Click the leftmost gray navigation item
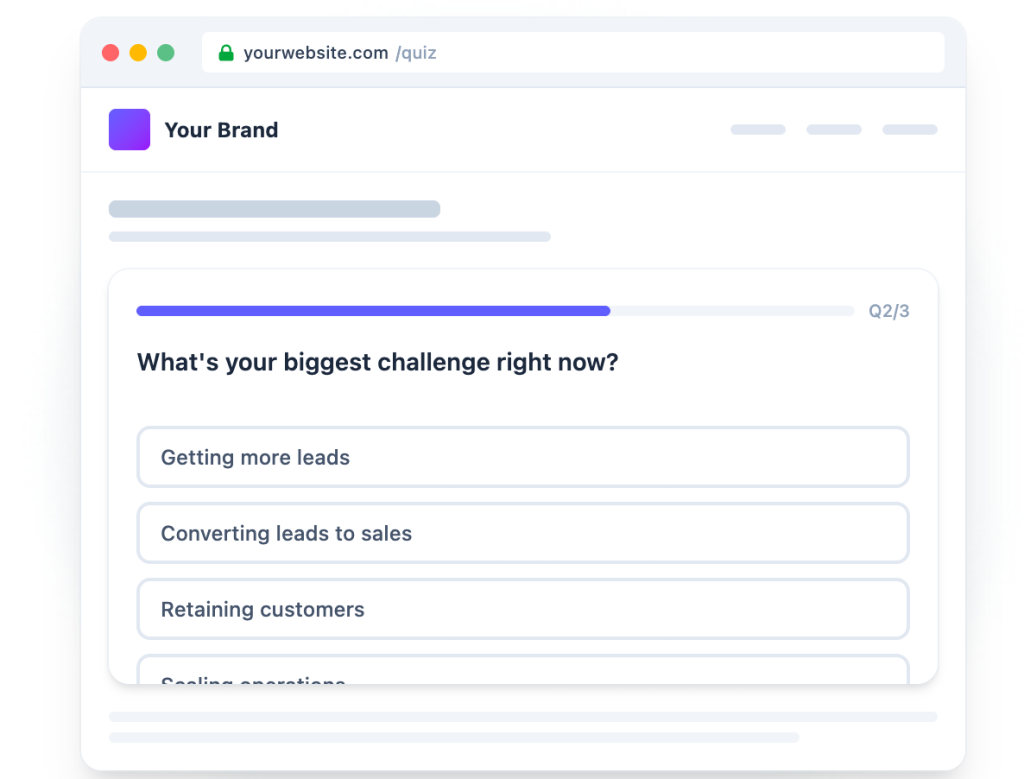Viewport: 1024px width, 779px height. (x=757, y=129)
